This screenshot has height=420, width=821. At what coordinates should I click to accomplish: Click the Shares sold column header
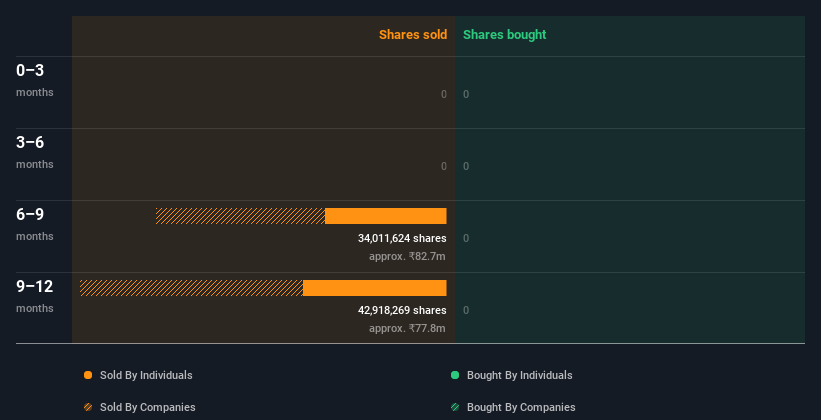click(x=413, y=35)
